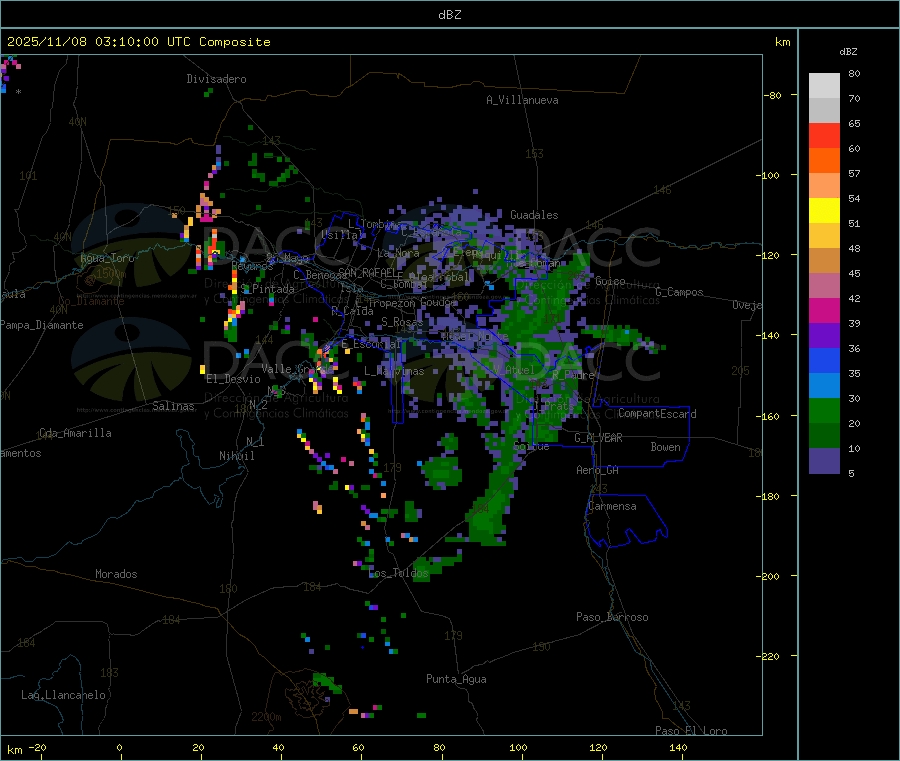This screenshot has height=761, width=900.
Task: Click the dBZ heading above the color scale
Action: coord(848,52)
